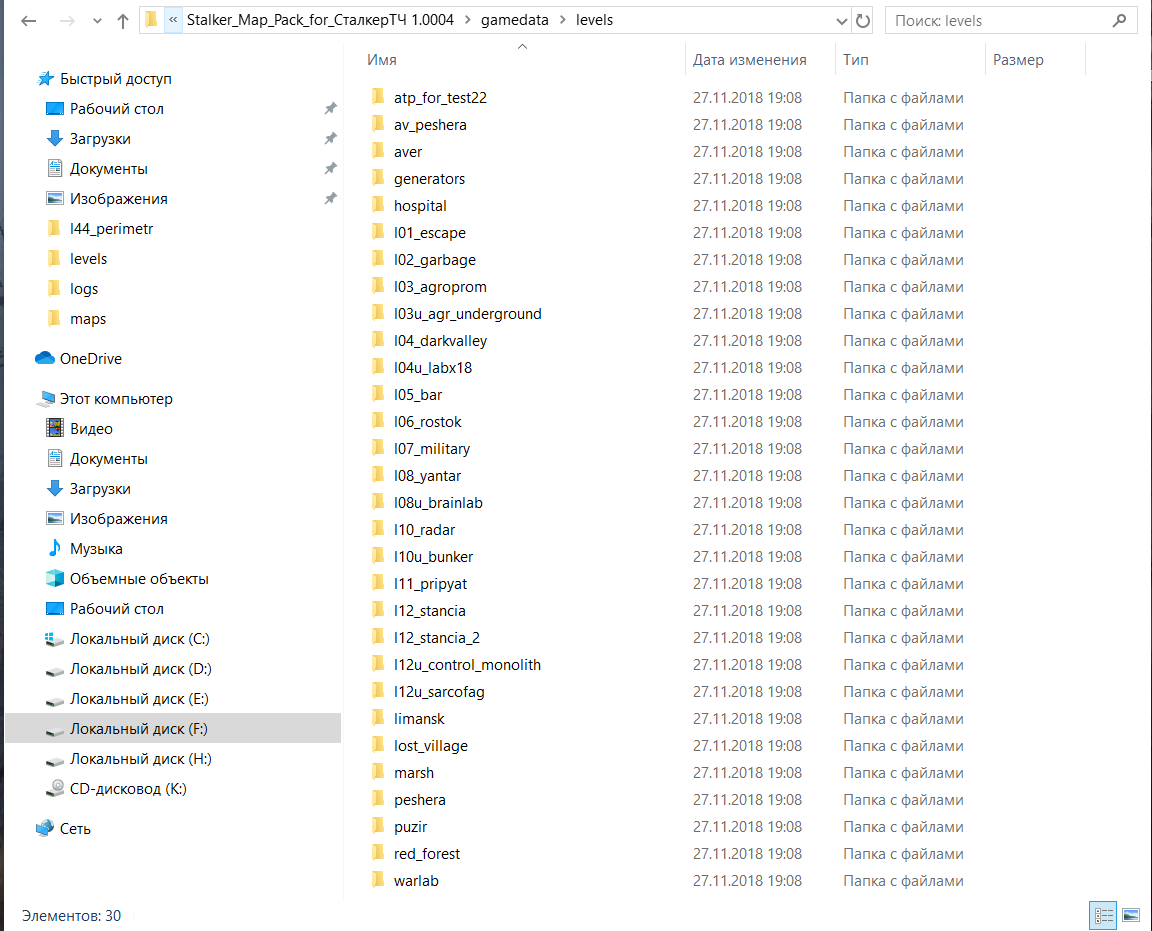Select the l01_escape folder
Screen dimensions: 1152x931
(429, 233)
